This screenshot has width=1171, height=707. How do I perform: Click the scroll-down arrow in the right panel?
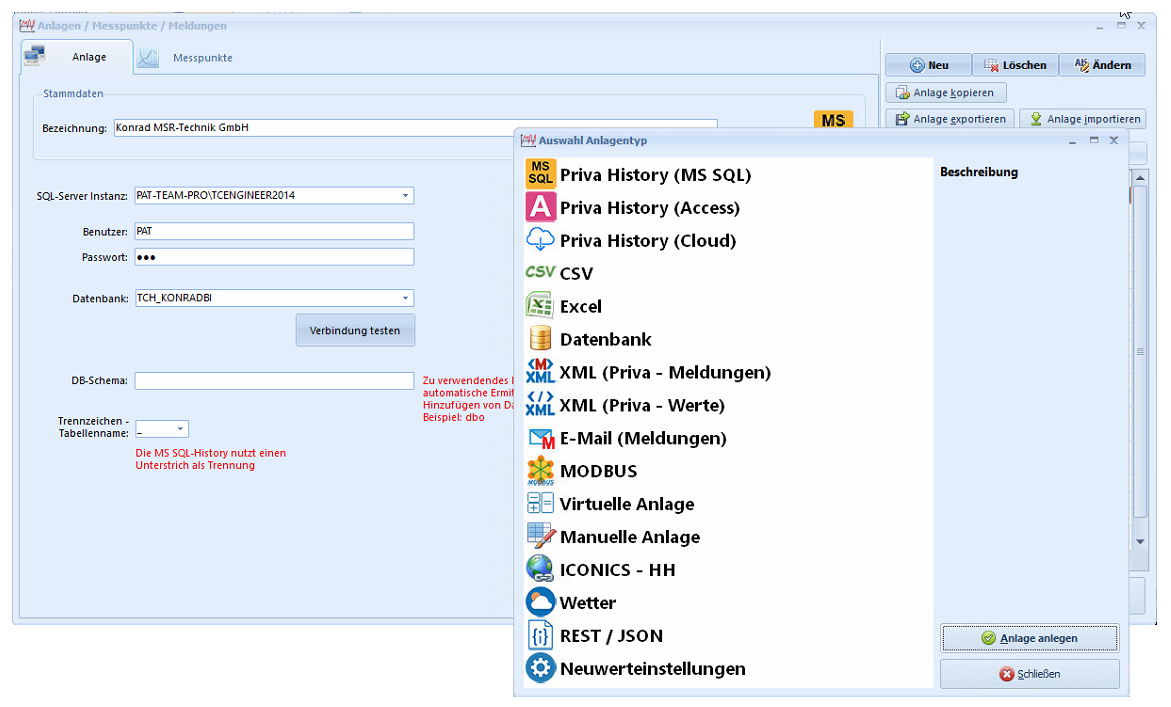click(x=1140, y=541)
